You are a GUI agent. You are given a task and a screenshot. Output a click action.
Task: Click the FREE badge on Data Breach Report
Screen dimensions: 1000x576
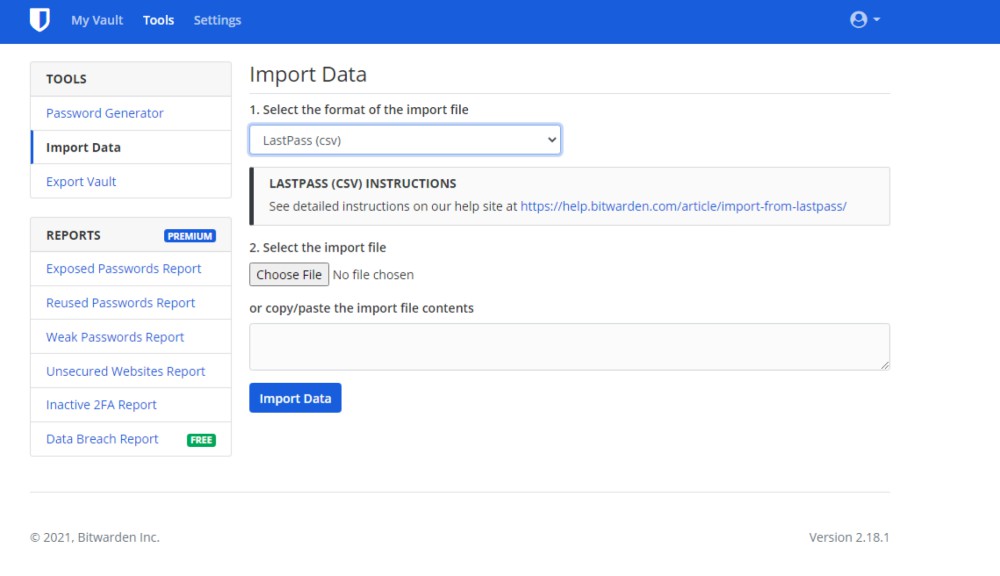coord(202,440)
